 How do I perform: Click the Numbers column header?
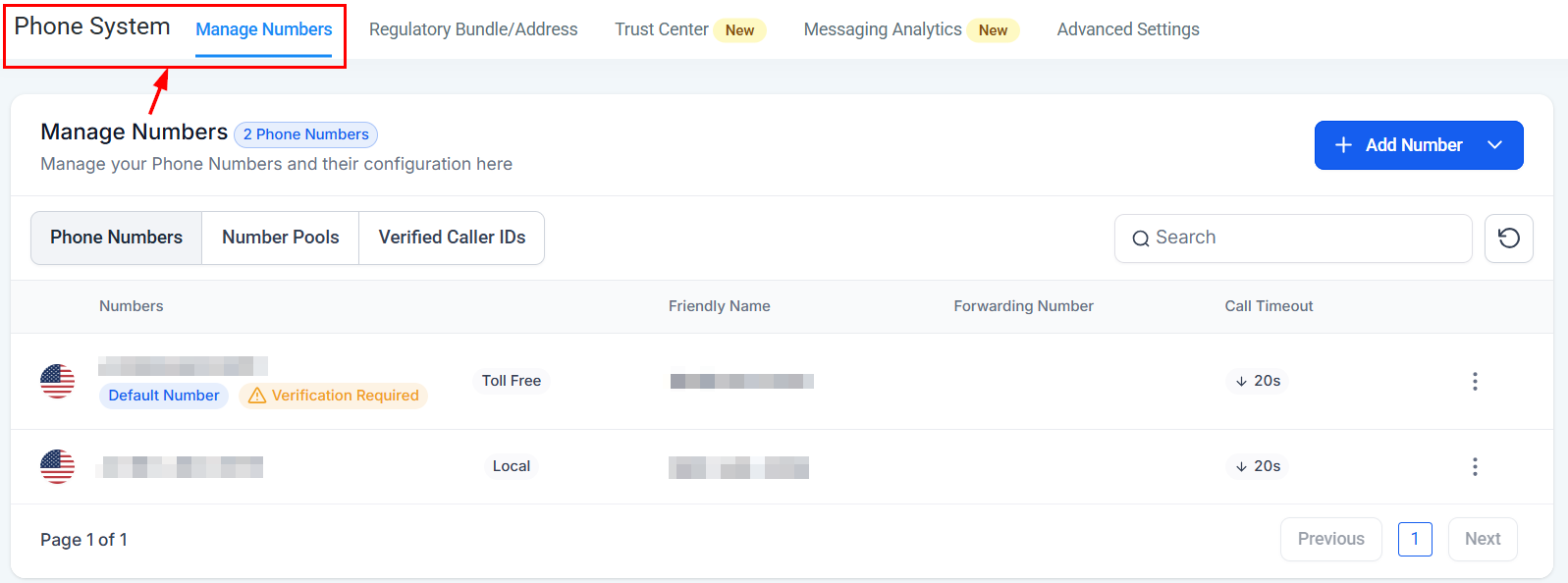pos(132,306)
